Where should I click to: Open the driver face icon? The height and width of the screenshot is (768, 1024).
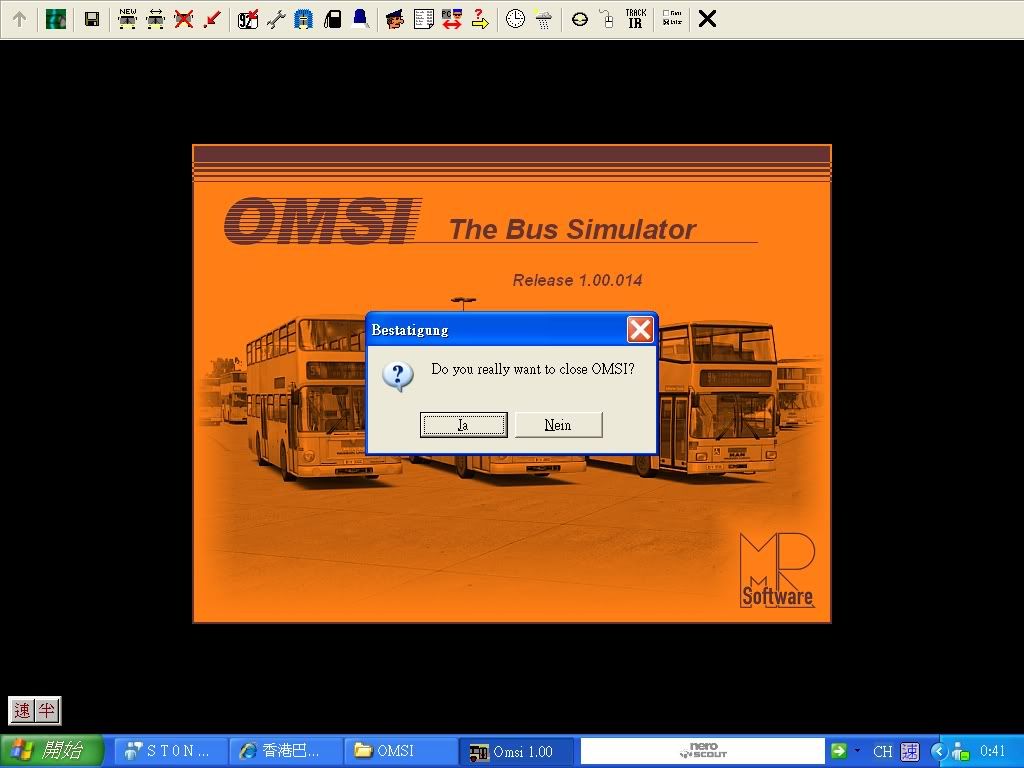click(x=395, y=20)
